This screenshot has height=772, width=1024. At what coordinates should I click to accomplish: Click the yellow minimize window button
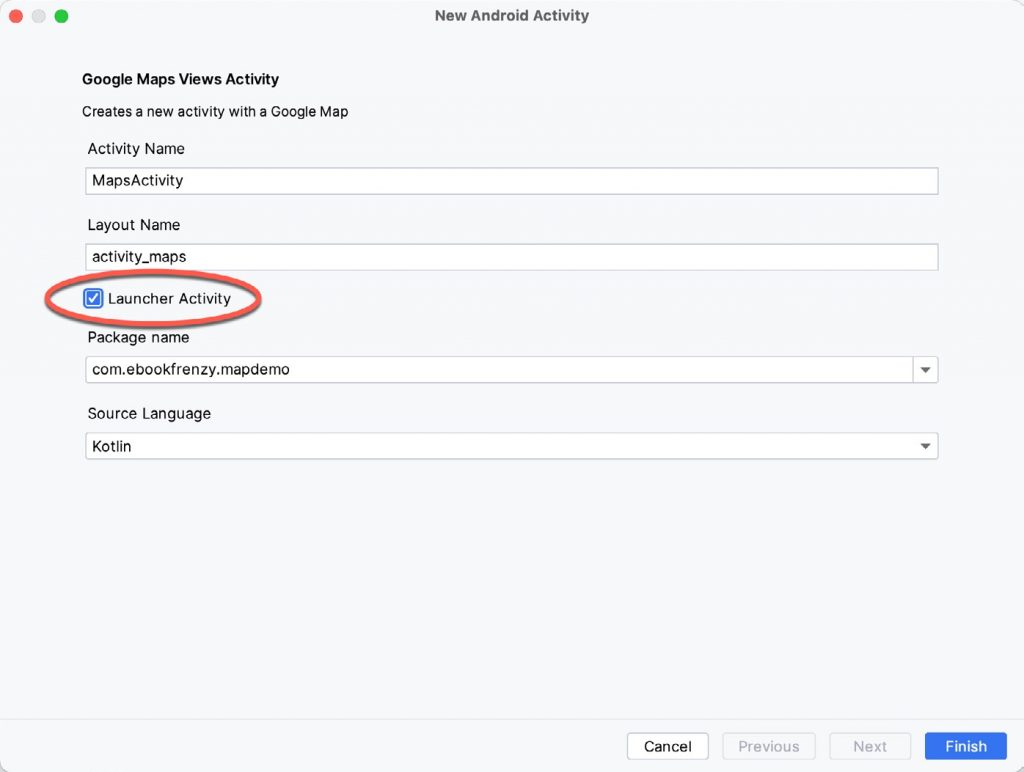38,16
